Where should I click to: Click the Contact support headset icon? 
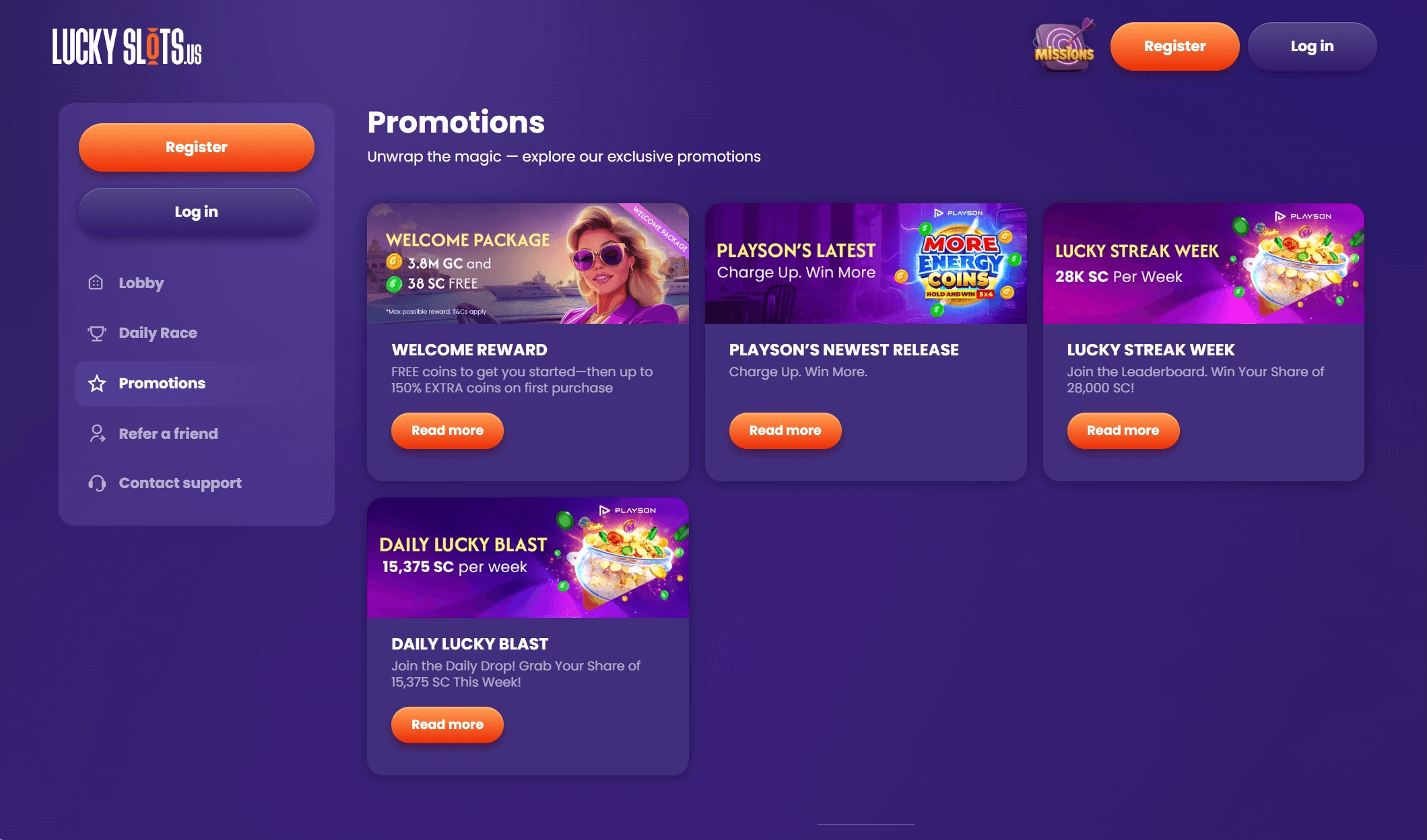(97, 483)
